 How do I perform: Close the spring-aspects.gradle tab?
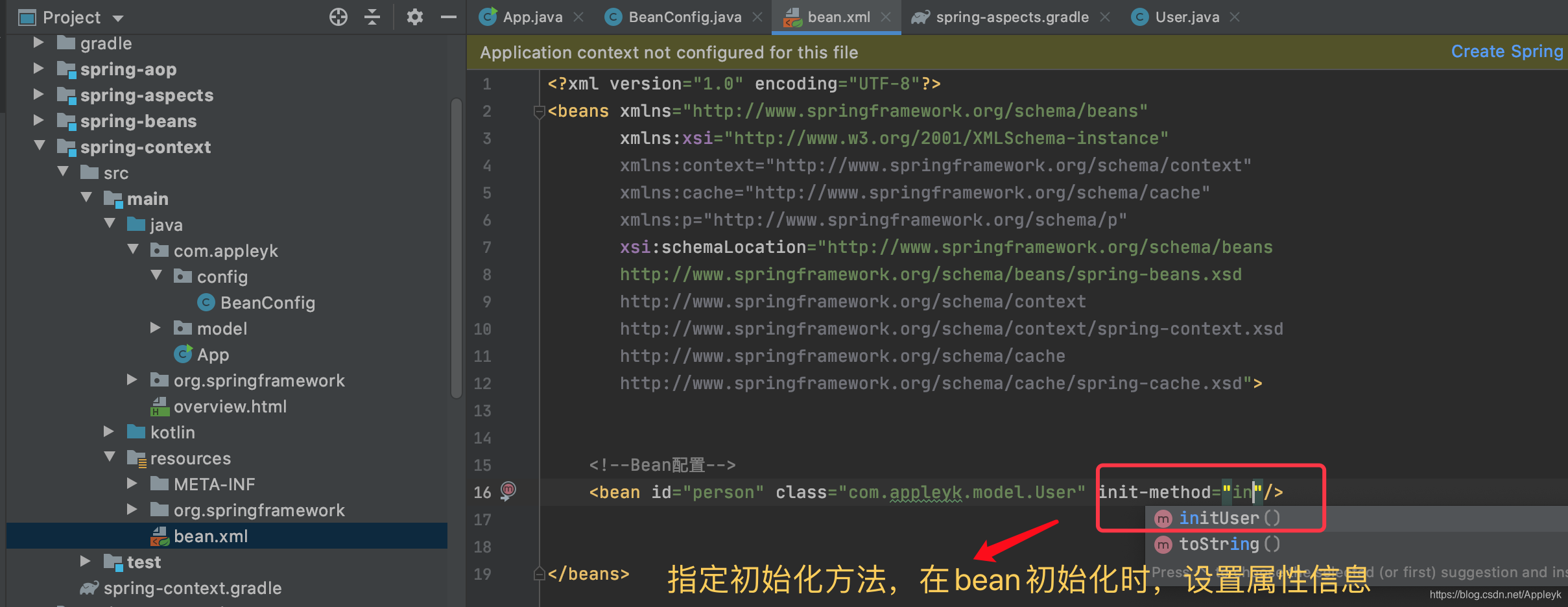coord(1105,18)
